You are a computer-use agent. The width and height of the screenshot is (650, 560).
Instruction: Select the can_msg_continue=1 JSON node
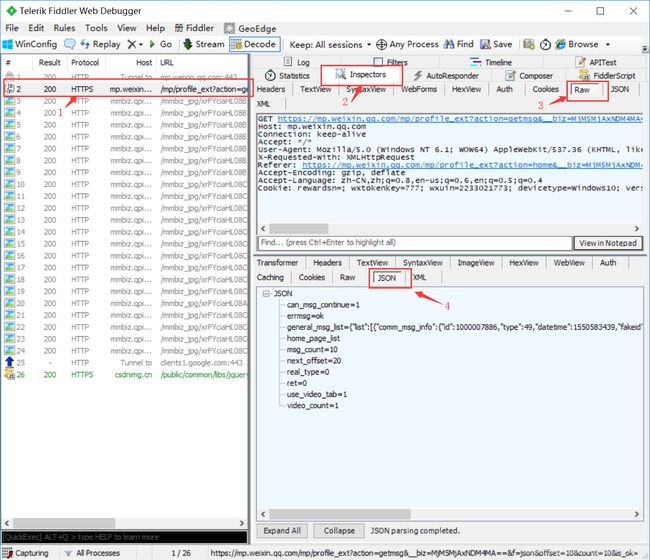(x=323, y=305)
